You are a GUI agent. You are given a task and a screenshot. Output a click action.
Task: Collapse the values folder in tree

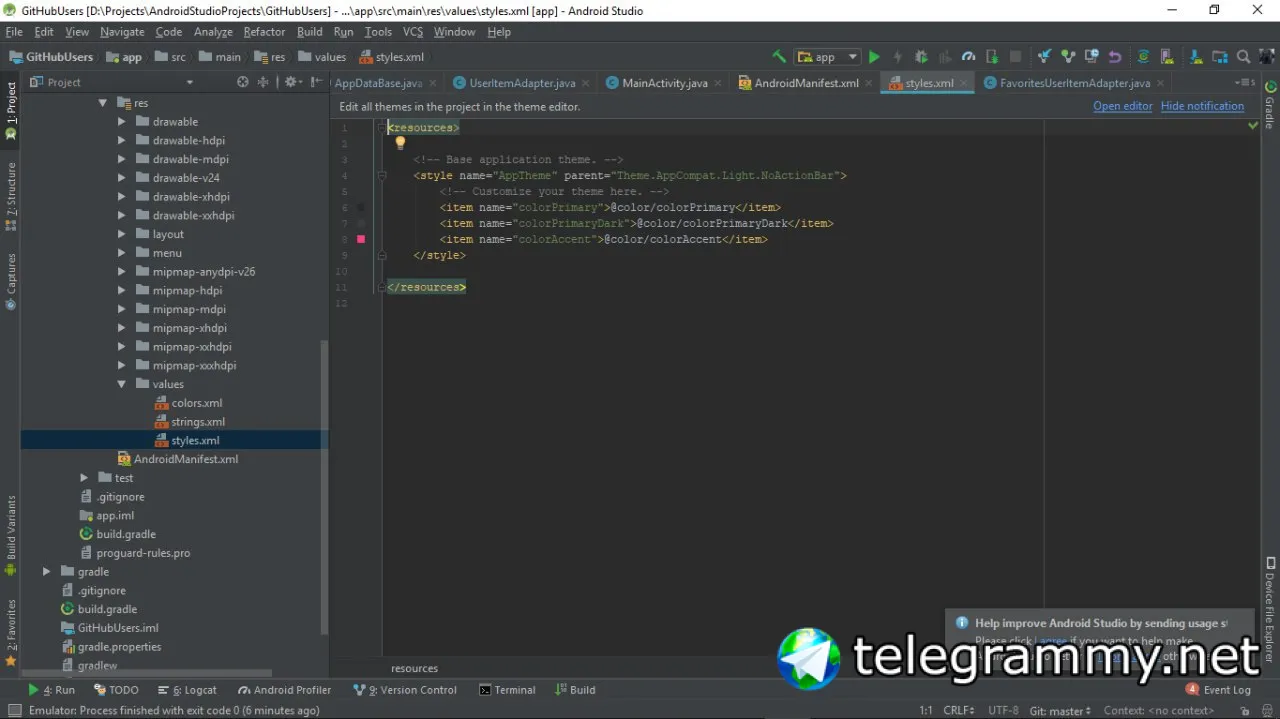tap(121, 384)
